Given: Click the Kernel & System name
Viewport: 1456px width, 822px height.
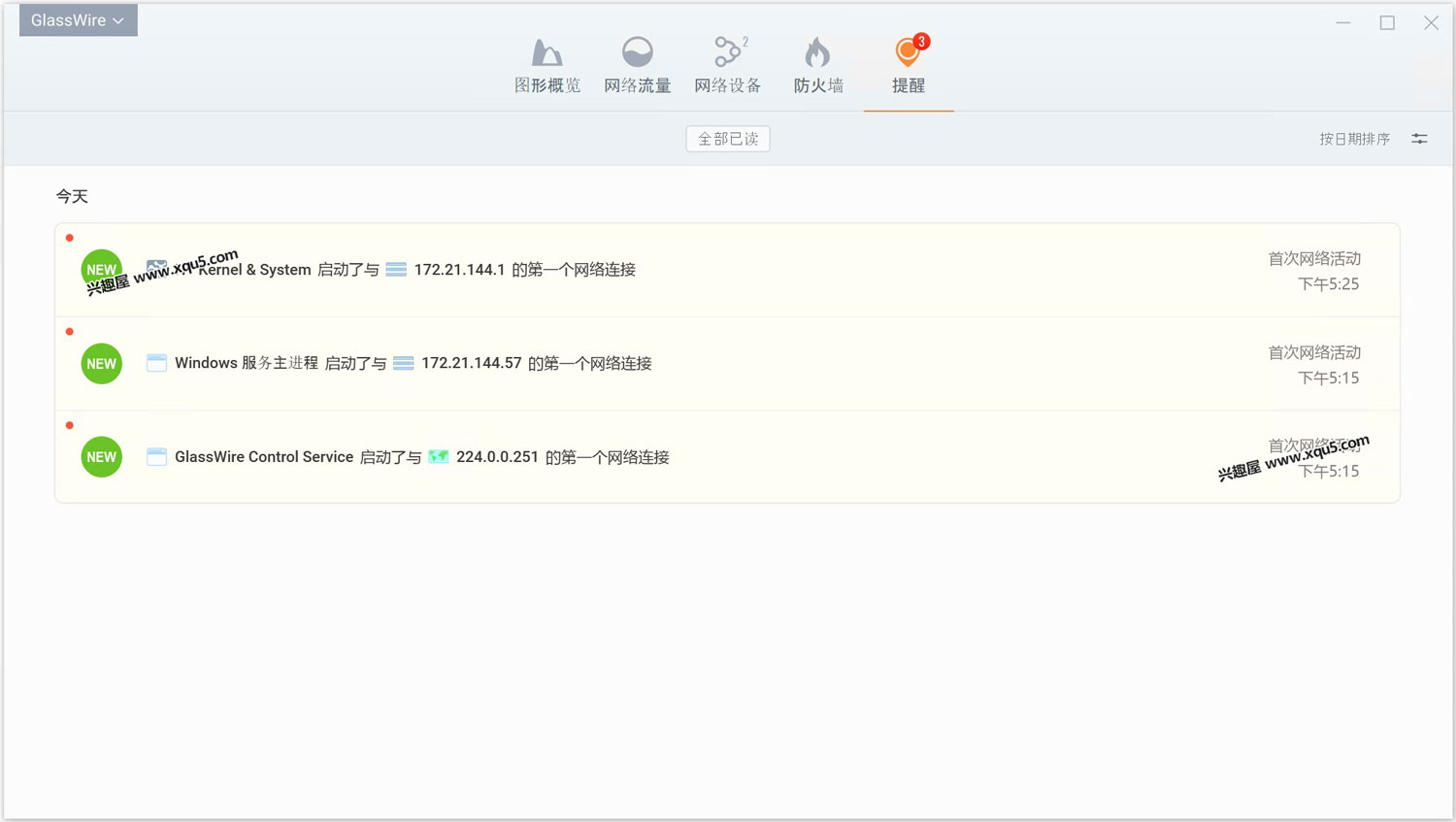Looking at the screenshot, I should tap(255, 270).
